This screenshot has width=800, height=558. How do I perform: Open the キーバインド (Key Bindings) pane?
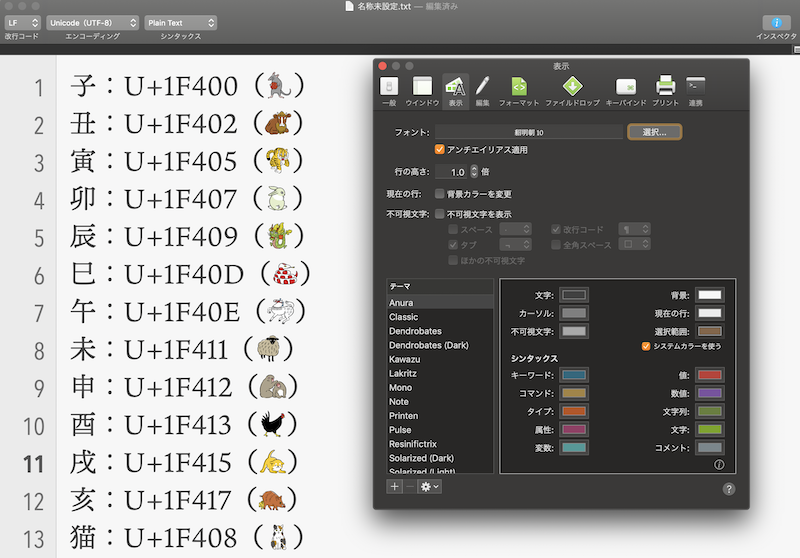pyautogui.click(x=626, y=88)
